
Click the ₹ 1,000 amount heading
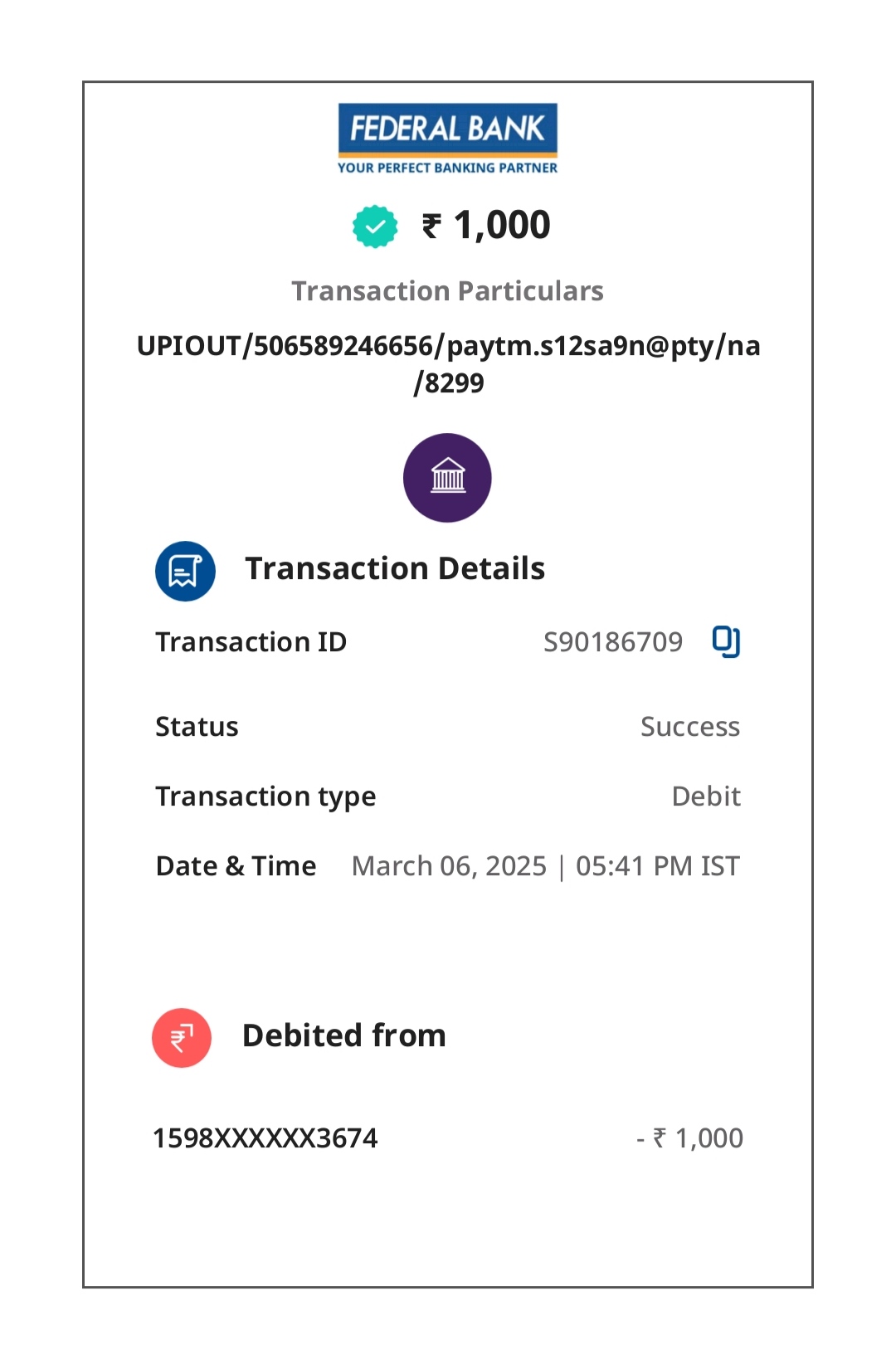point(486,225)
